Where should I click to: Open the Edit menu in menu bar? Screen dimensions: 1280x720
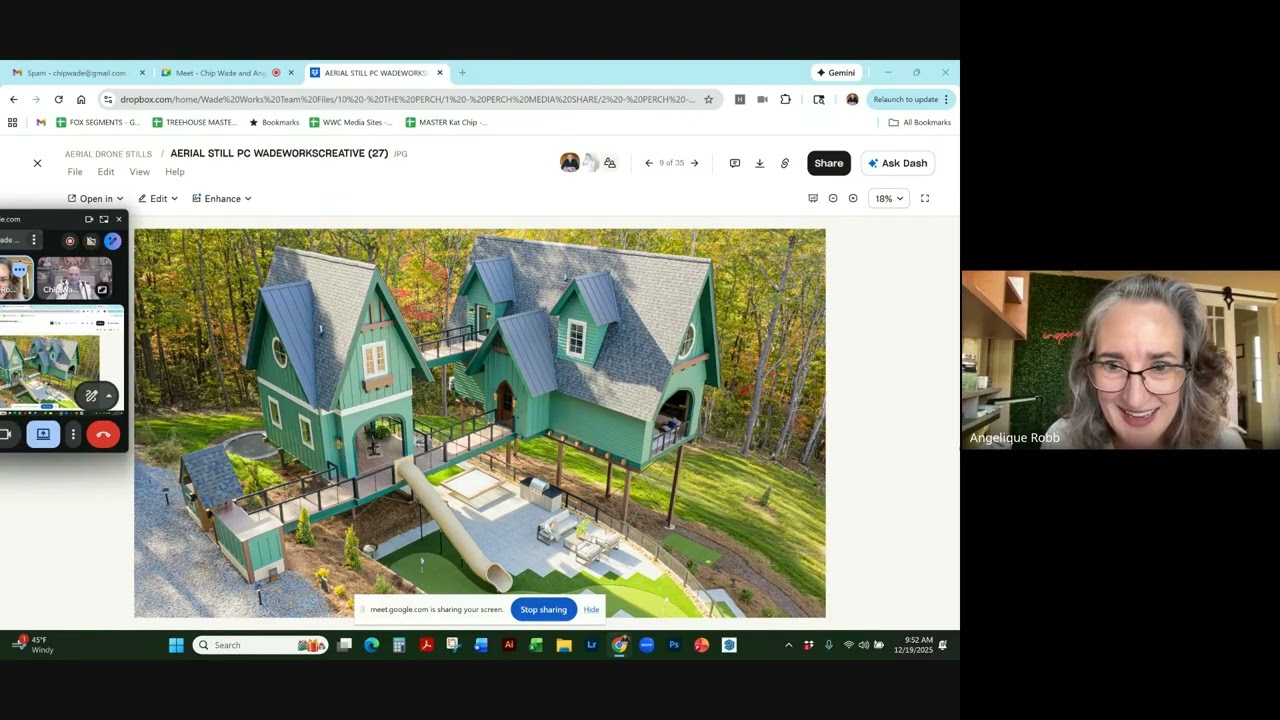pyautogui.click(x=106, y=172)
